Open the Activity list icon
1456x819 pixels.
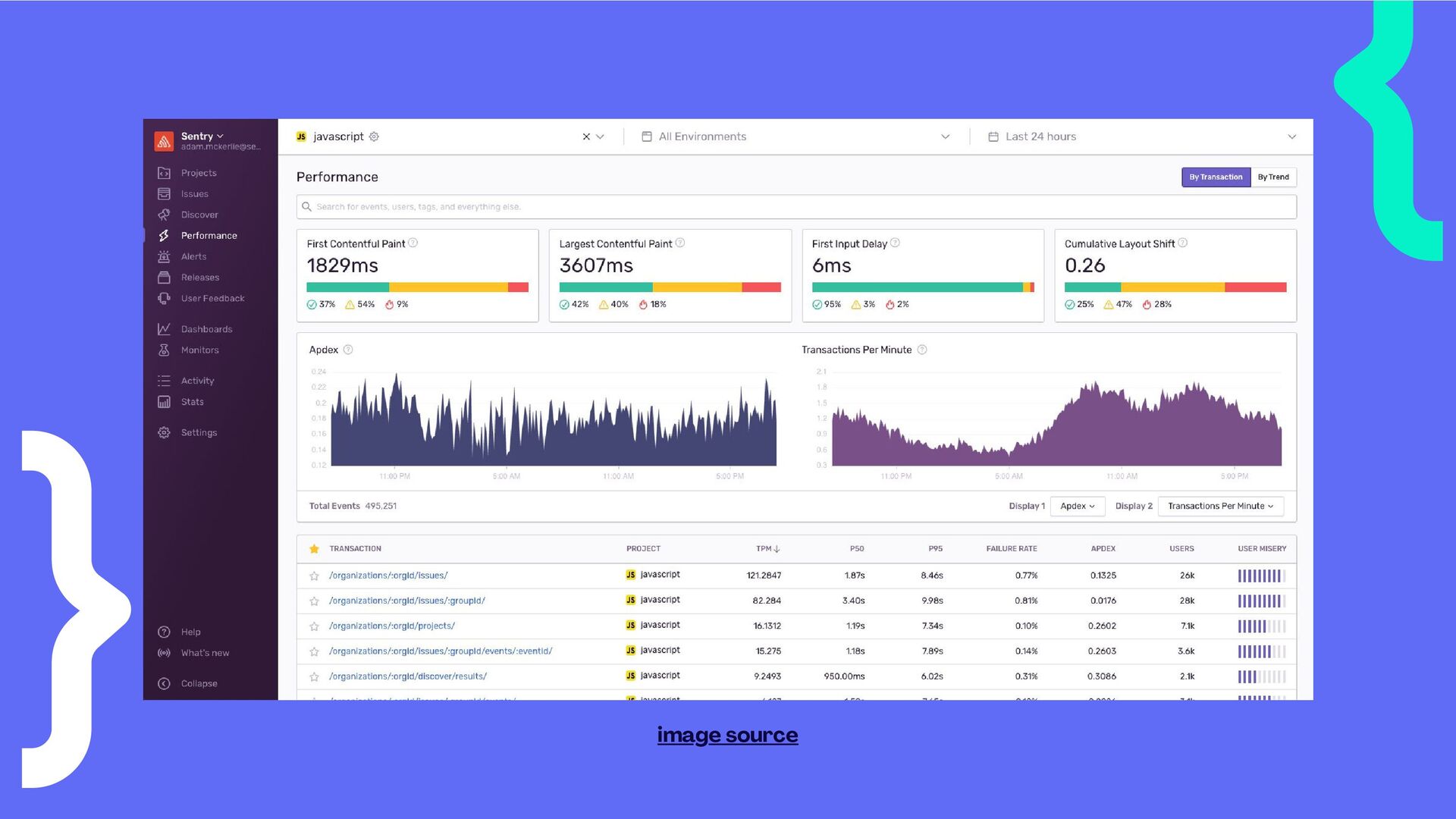click(x=164, y=381)
